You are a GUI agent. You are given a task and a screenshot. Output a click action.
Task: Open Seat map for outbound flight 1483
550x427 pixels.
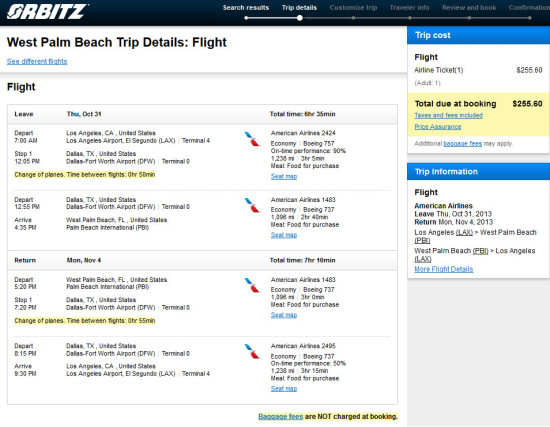click(284, 235)
